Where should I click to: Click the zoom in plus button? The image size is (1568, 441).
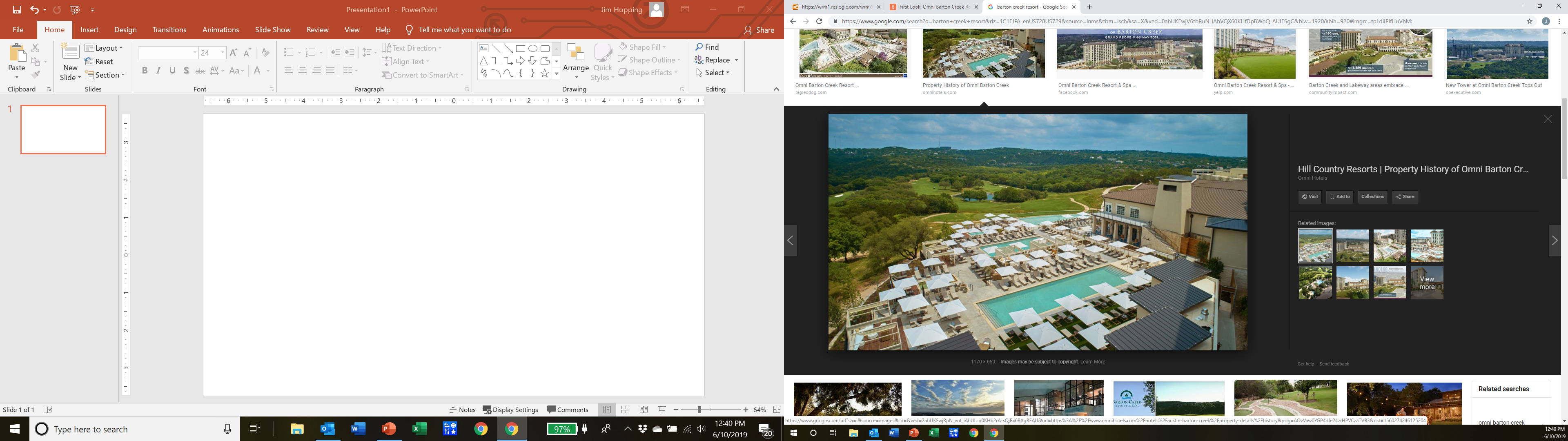pyautogui.click(x=746, y=410)
